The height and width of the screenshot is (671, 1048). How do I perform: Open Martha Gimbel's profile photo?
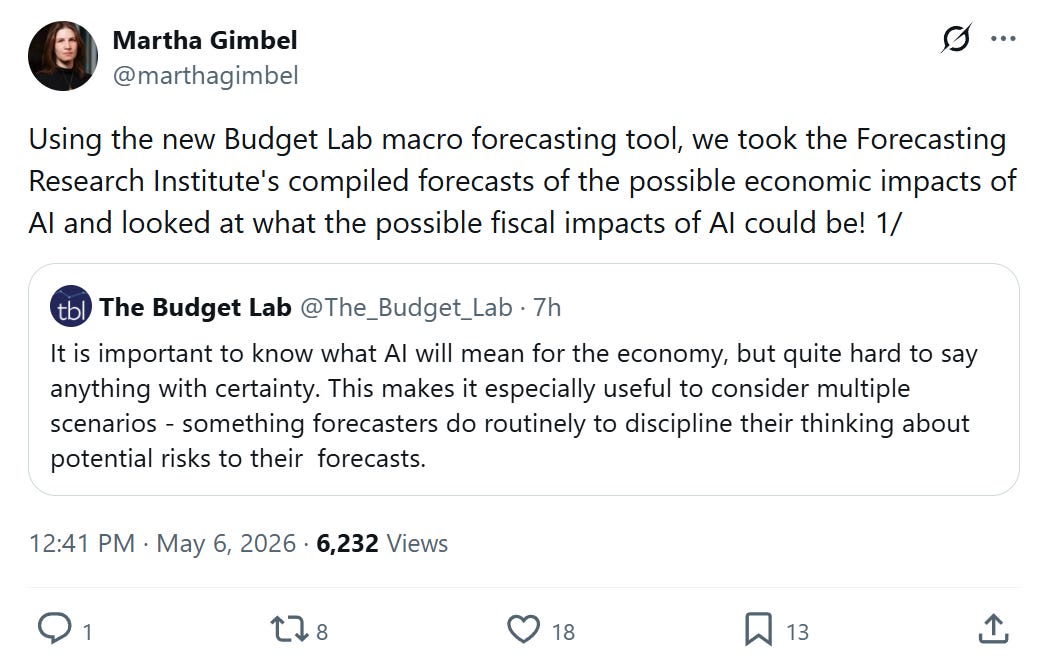tap(63, 55)
